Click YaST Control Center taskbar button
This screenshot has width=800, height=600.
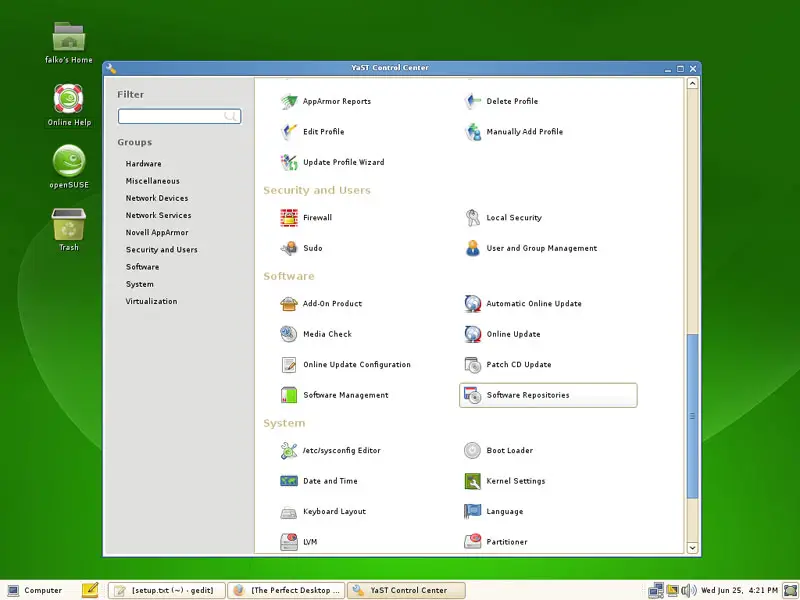[406, 590]
